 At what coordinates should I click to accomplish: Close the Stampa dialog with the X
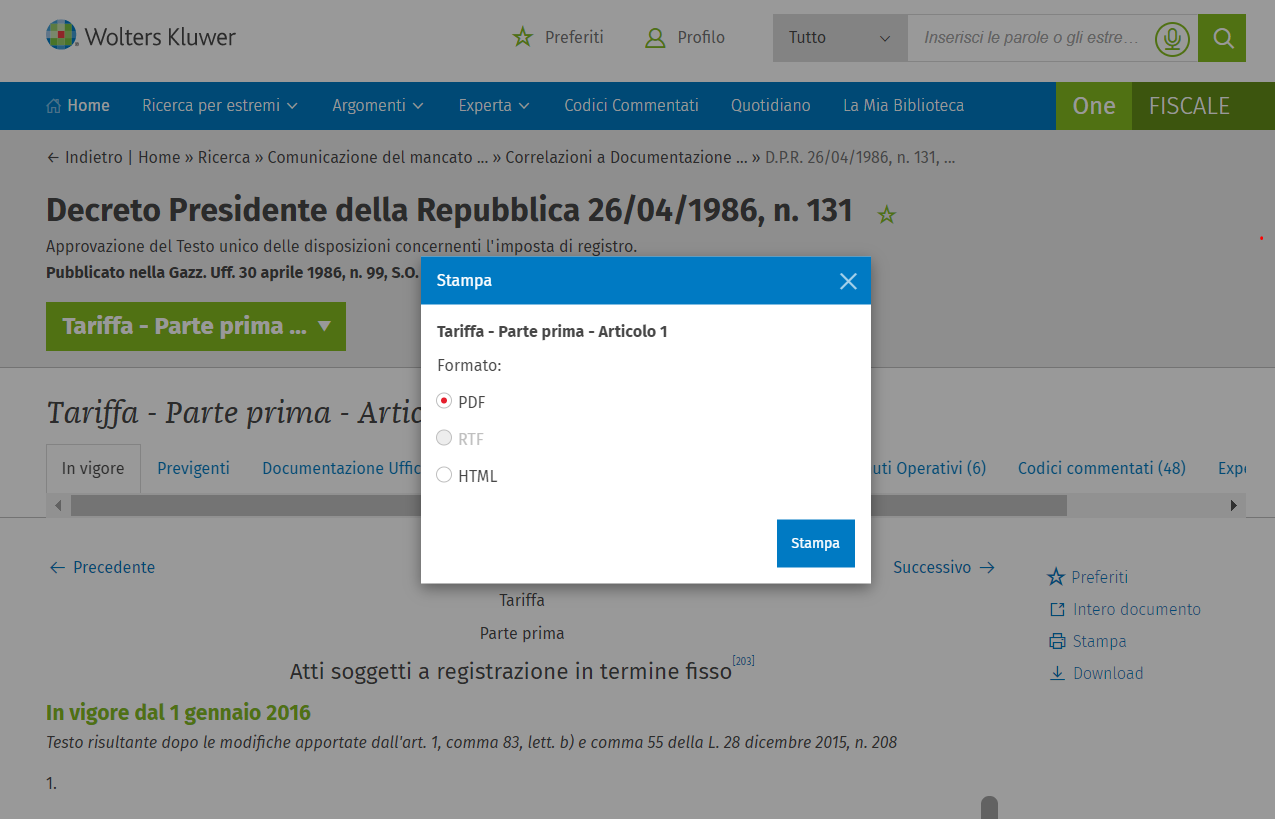(x=848, y=281)
